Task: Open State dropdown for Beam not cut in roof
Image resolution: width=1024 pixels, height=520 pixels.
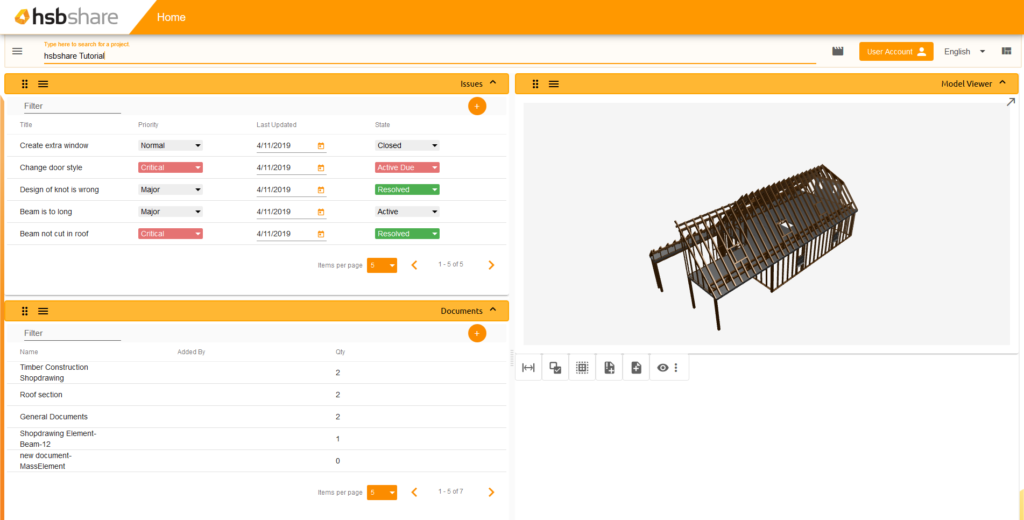Action: [x=408, y=234]
